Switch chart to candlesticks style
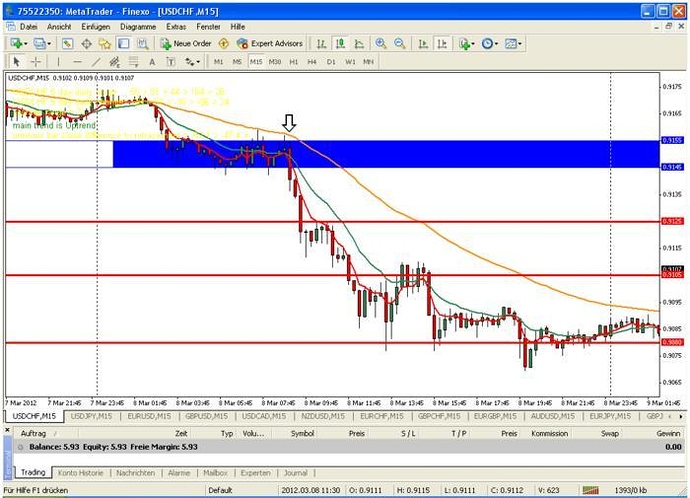Viewport: 690px width, 498px height. (340, 44)
